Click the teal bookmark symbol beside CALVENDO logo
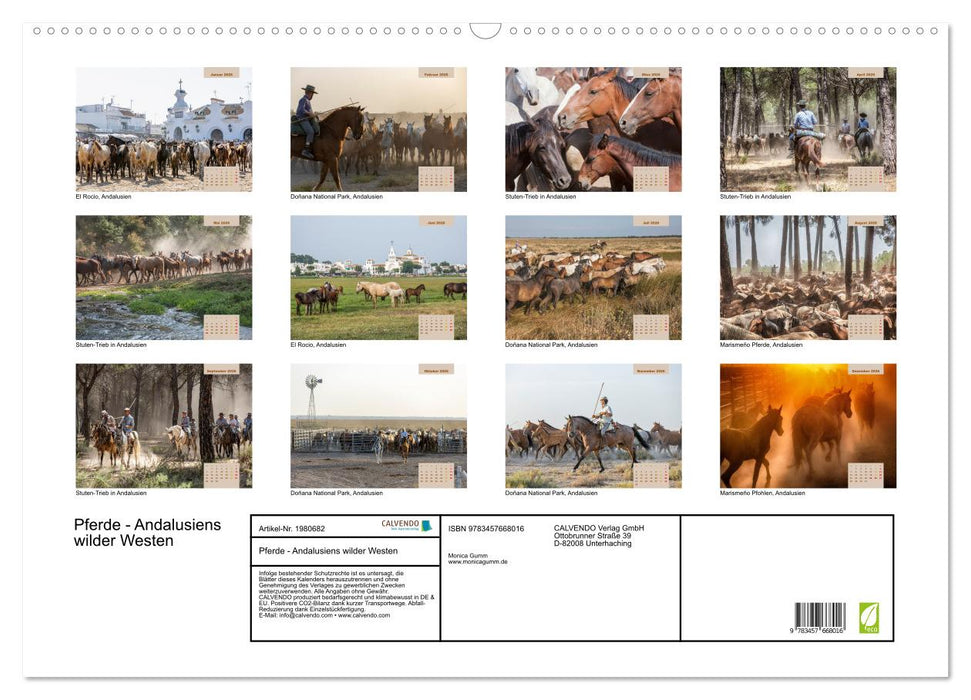Image resolution: width=971 pixels, height=700 pixels. (426, 524)
